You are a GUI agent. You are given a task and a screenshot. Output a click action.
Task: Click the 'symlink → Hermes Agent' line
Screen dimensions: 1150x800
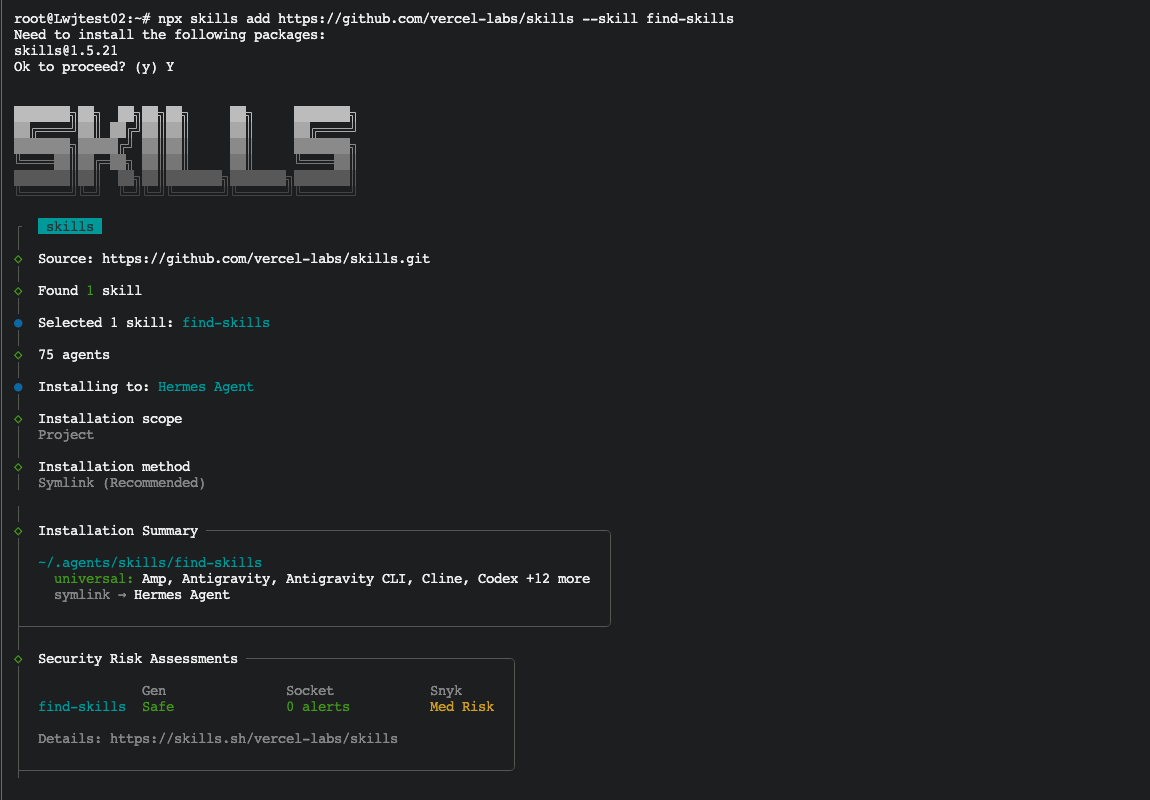coord(142,595)
